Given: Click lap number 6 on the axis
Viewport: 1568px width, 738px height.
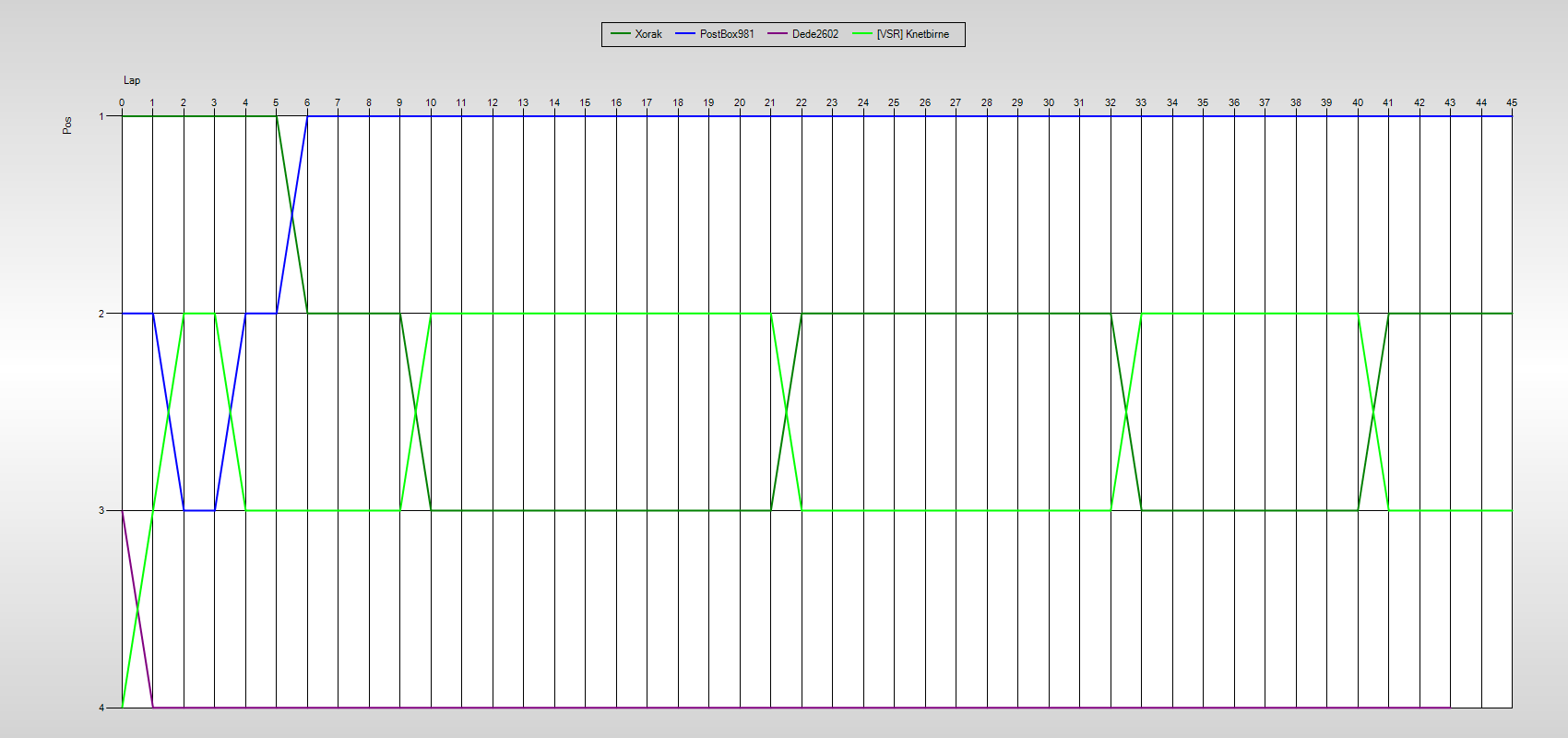Looking at the screenshot, I should 307,102.
